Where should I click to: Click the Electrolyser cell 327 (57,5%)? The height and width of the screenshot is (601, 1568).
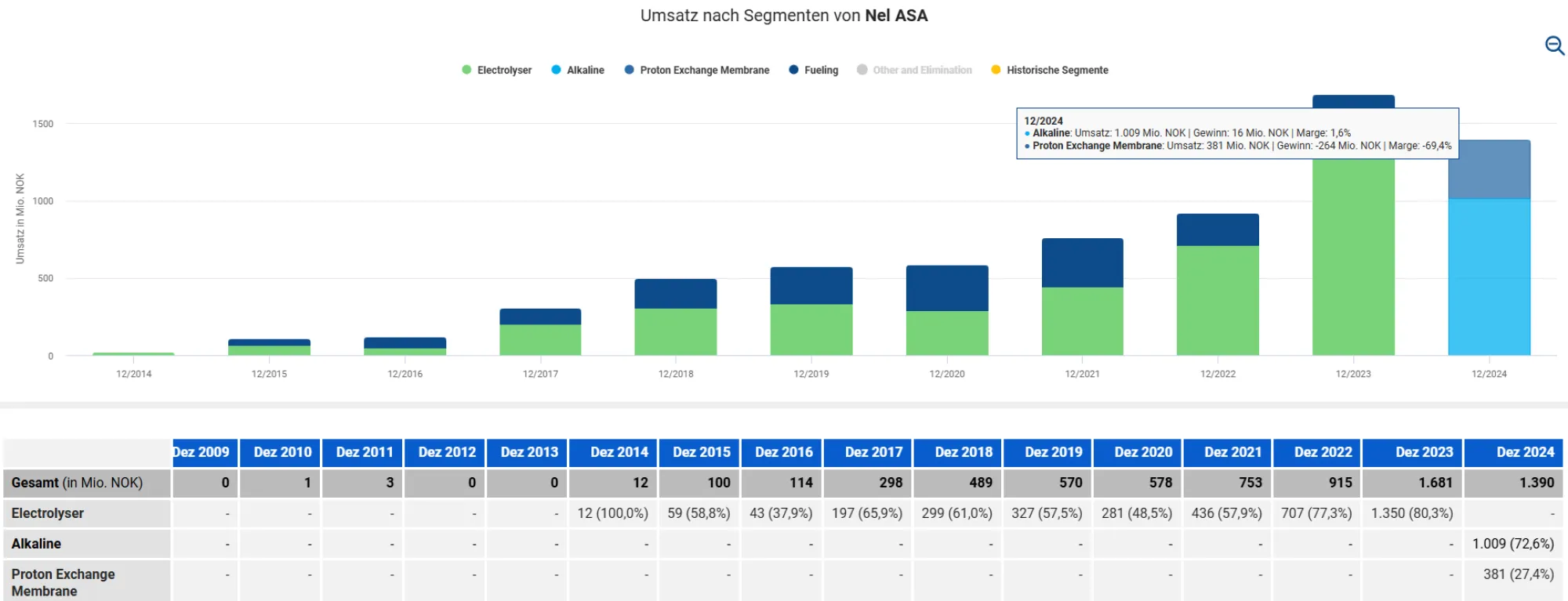click(1047, 513)
